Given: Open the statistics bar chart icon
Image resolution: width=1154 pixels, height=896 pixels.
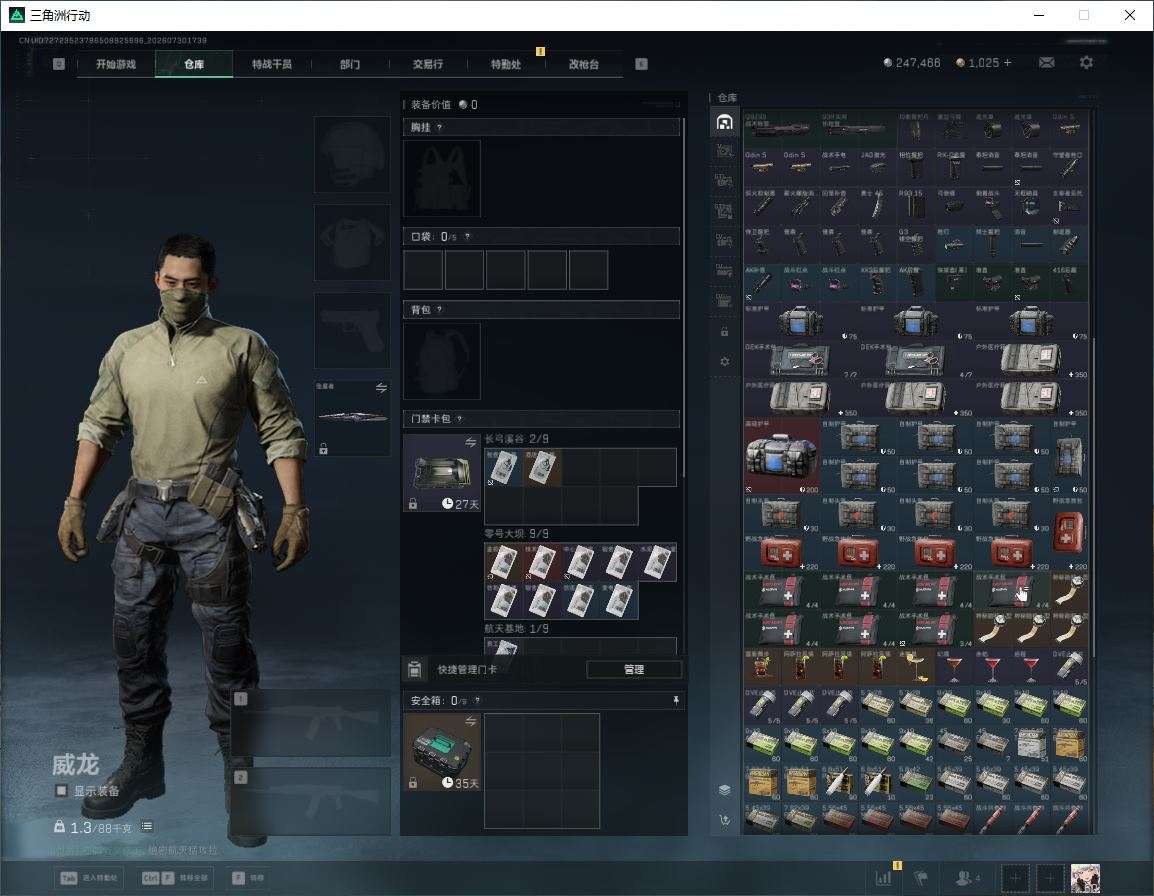Looking at the screenshot, I should 884,878.
